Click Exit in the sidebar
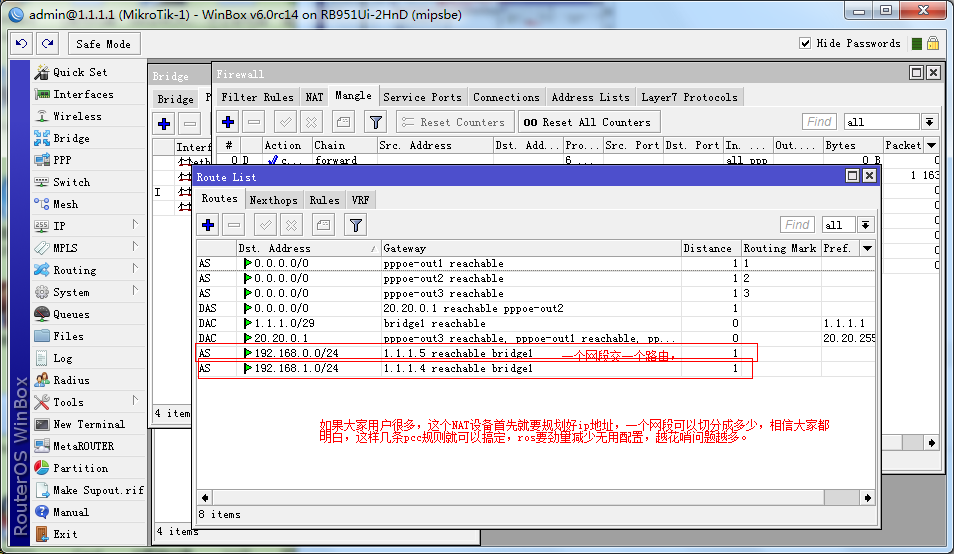Viewport: 954px width, 554px height. (x=65, y=534)
